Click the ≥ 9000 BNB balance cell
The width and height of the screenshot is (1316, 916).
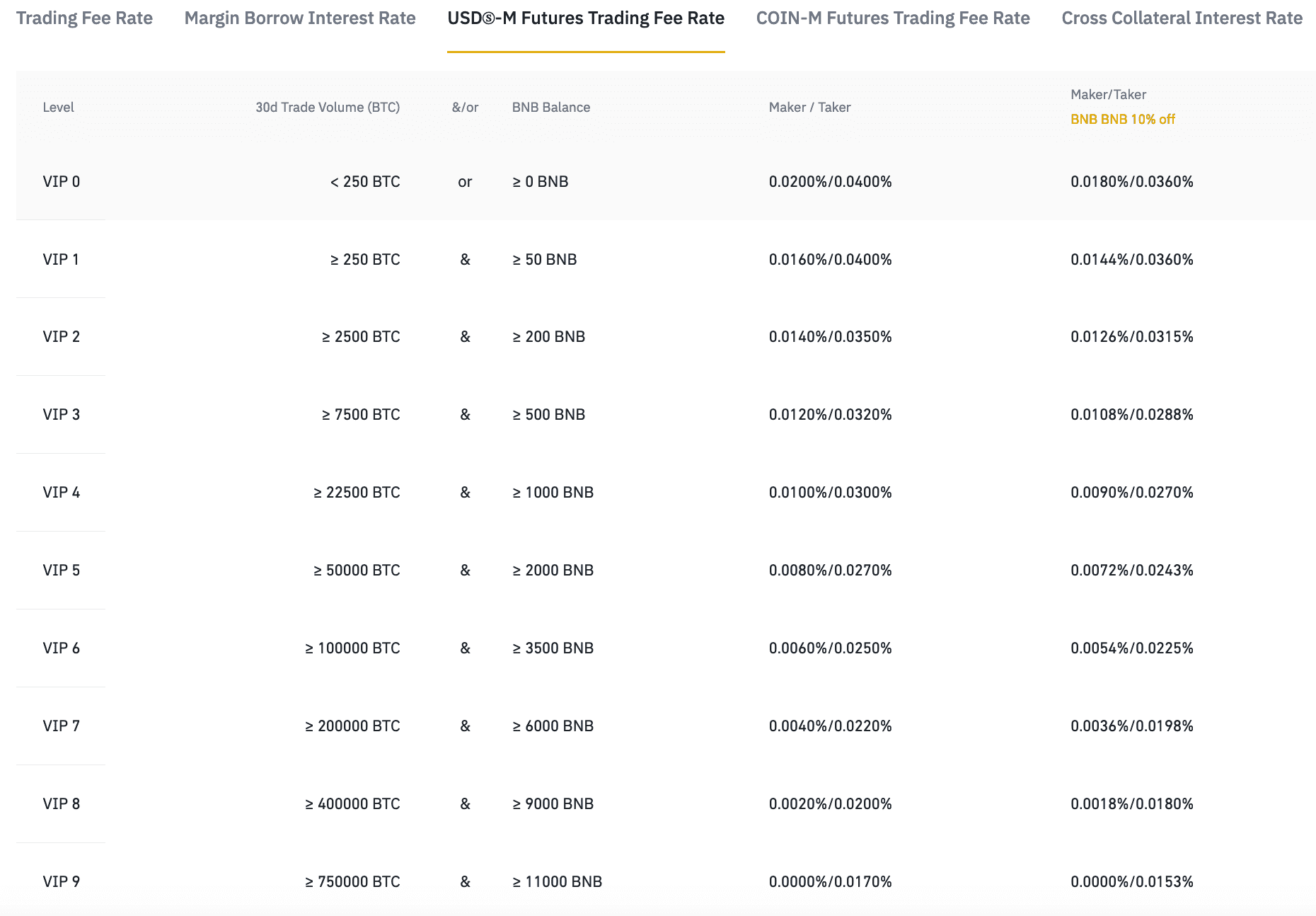[553, 804]
